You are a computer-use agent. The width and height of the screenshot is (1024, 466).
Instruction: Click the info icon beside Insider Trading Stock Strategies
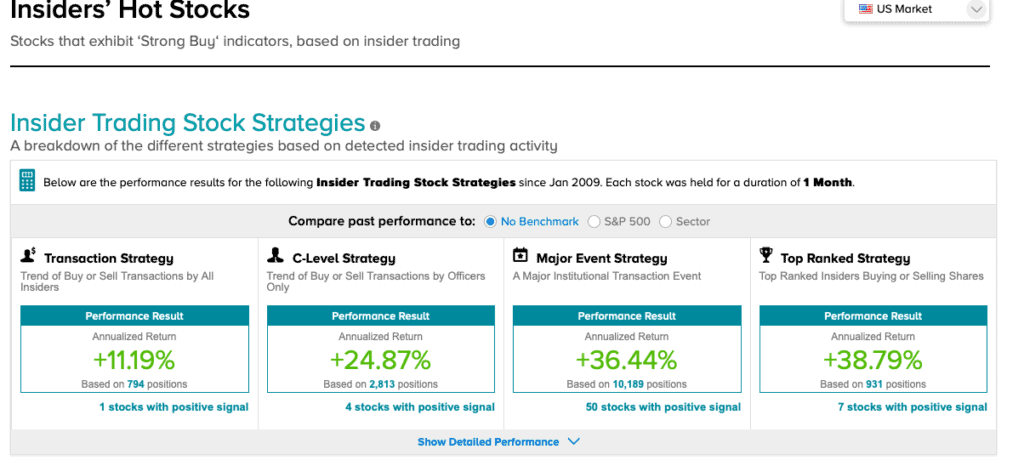tap(375, 125)
